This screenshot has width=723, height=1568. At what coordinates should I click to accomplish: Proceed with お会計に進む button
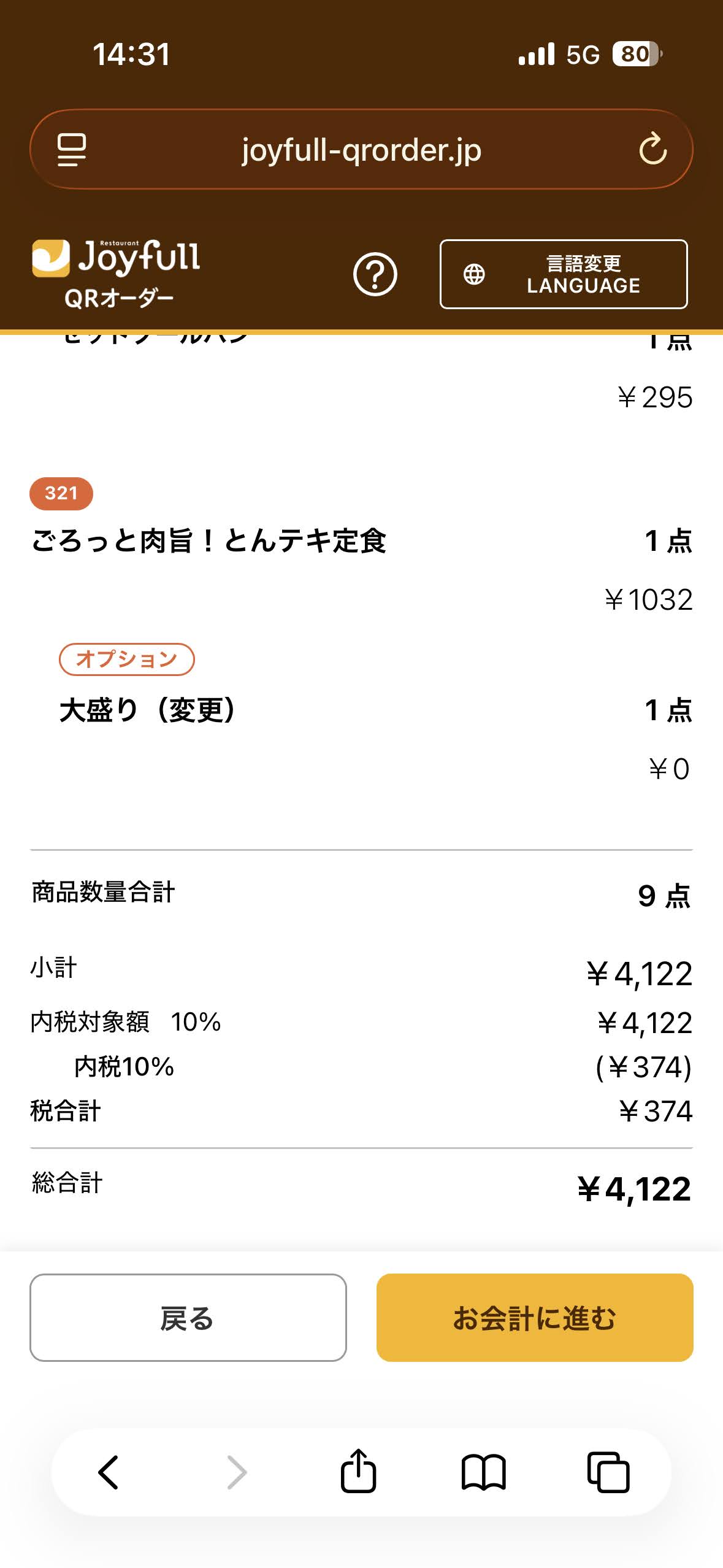tap(534, 1318)
